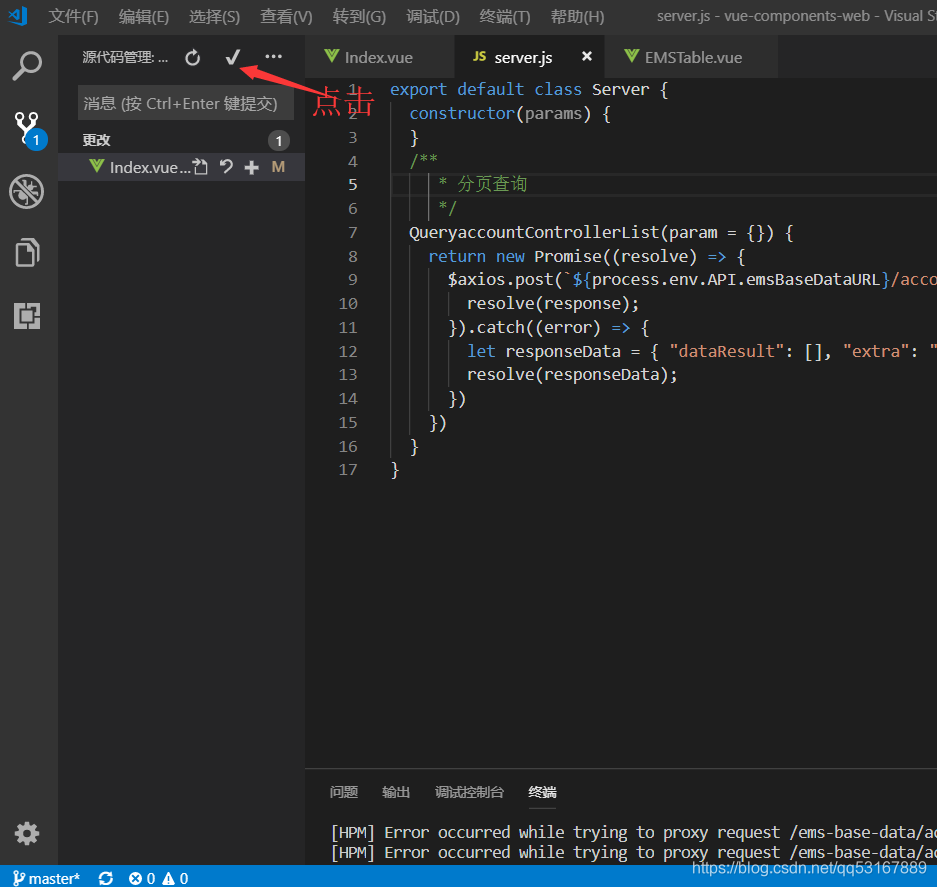
Task: Close the server.js tab
Action: [587, 56]
